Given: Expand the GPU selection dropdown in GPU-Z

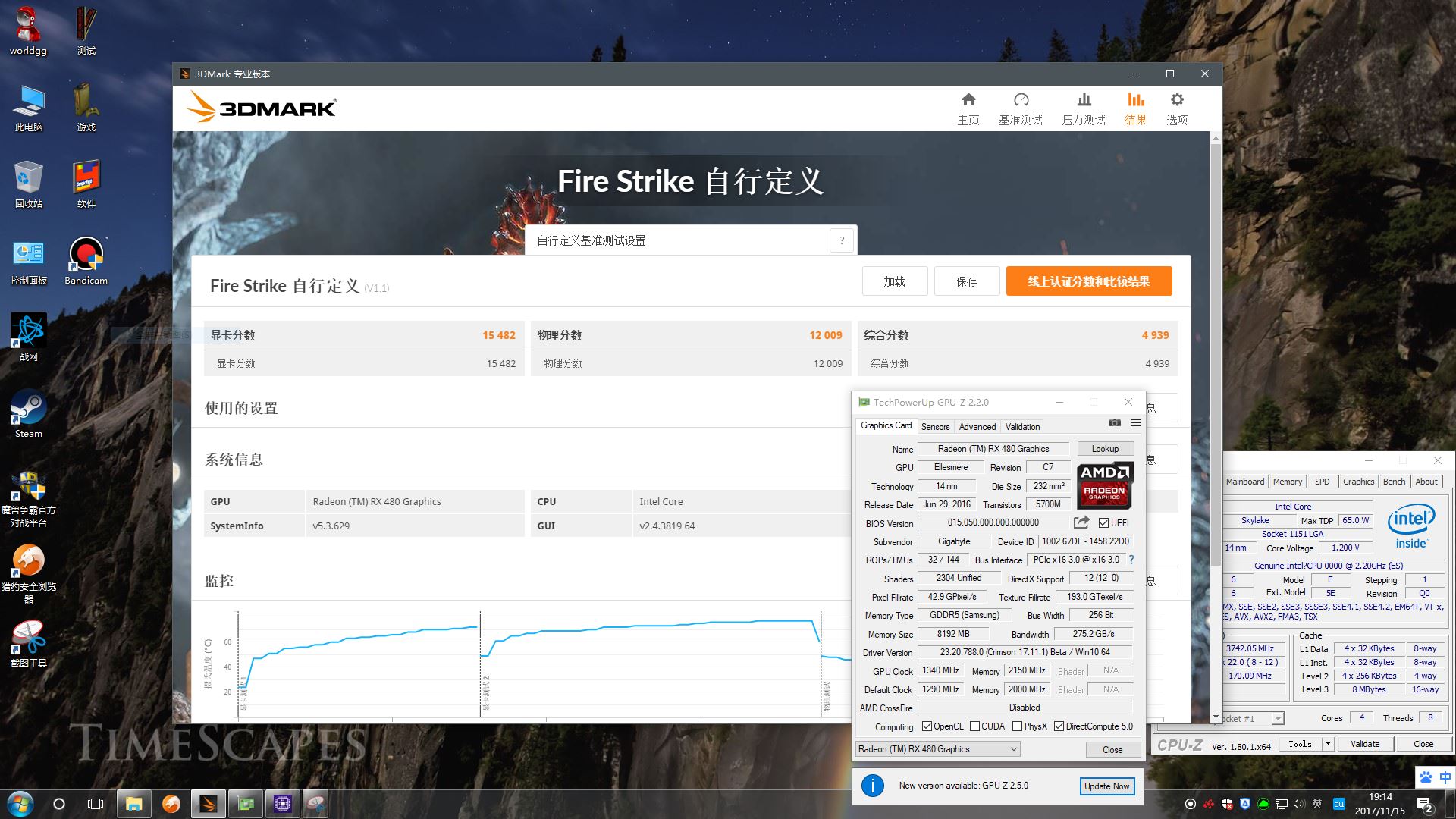Looking at the screenshot, I should pos(938,749).
